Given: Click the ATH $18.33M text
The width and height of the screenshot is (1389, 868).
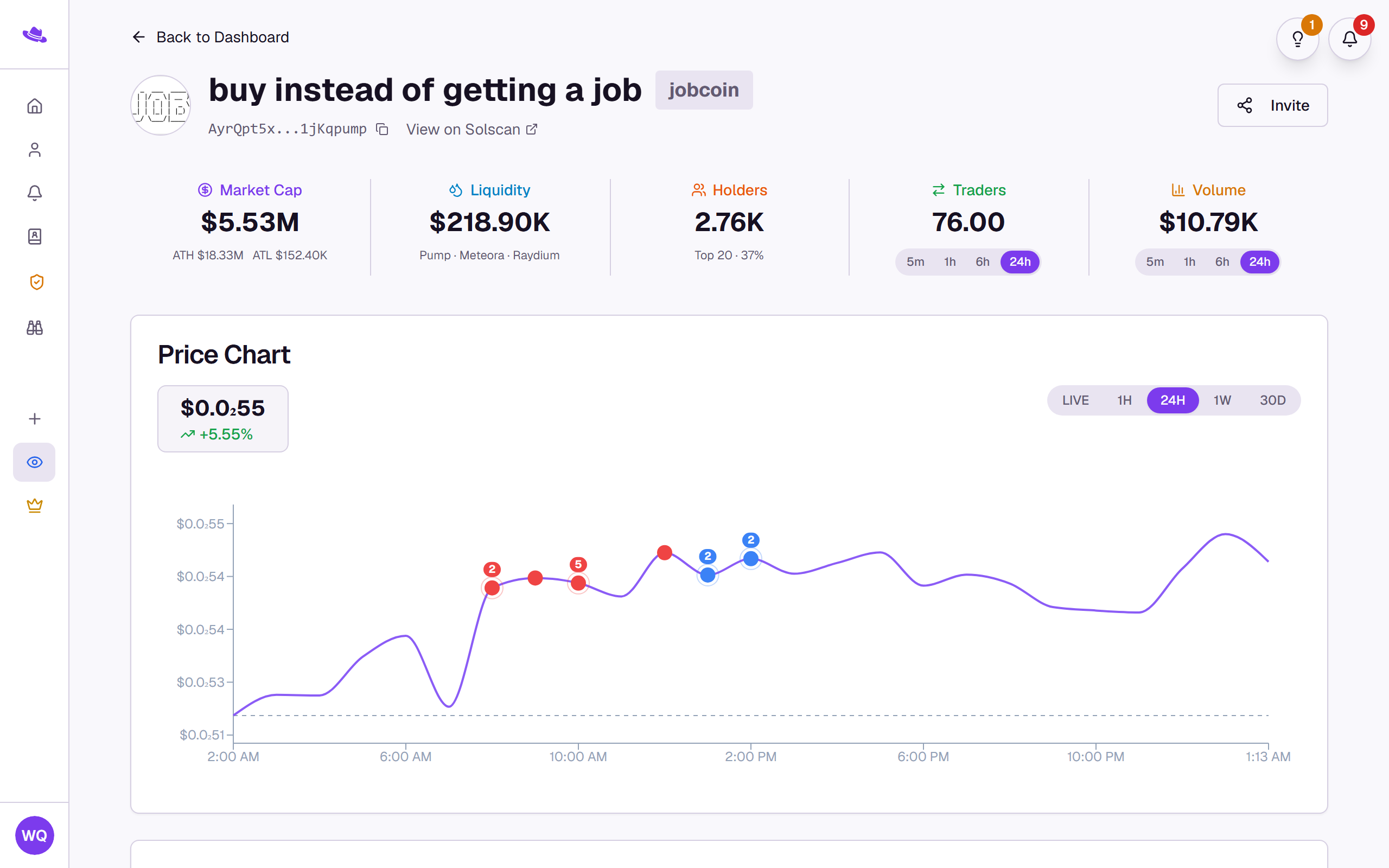Looking at the screenshot, I should [x=208, y=256].
